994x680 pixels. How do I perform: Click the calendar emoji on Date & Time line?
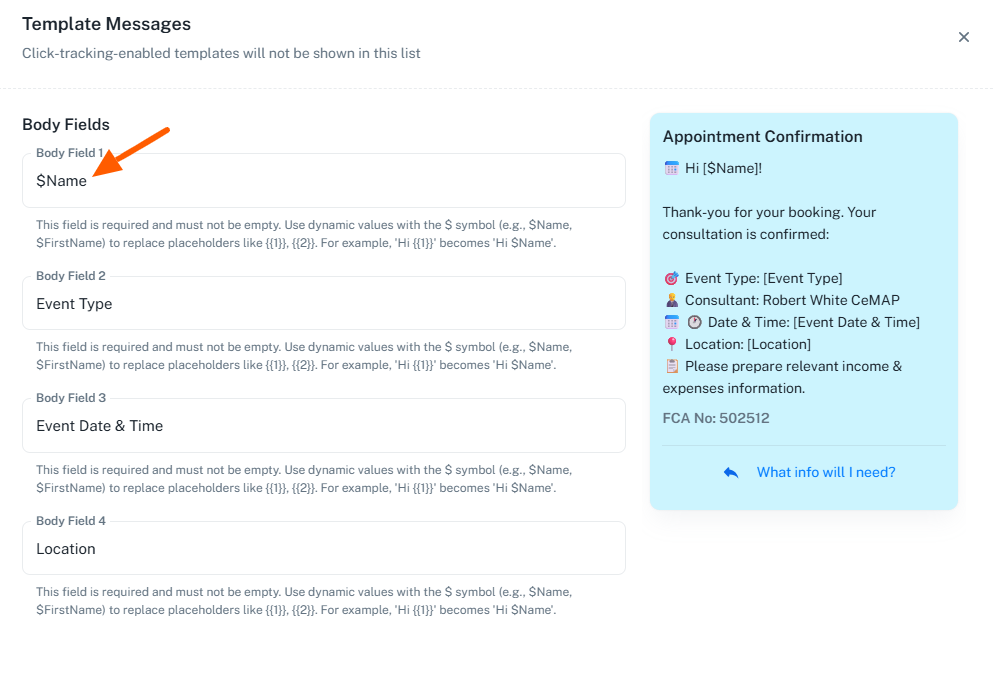(x=672, y=322)
